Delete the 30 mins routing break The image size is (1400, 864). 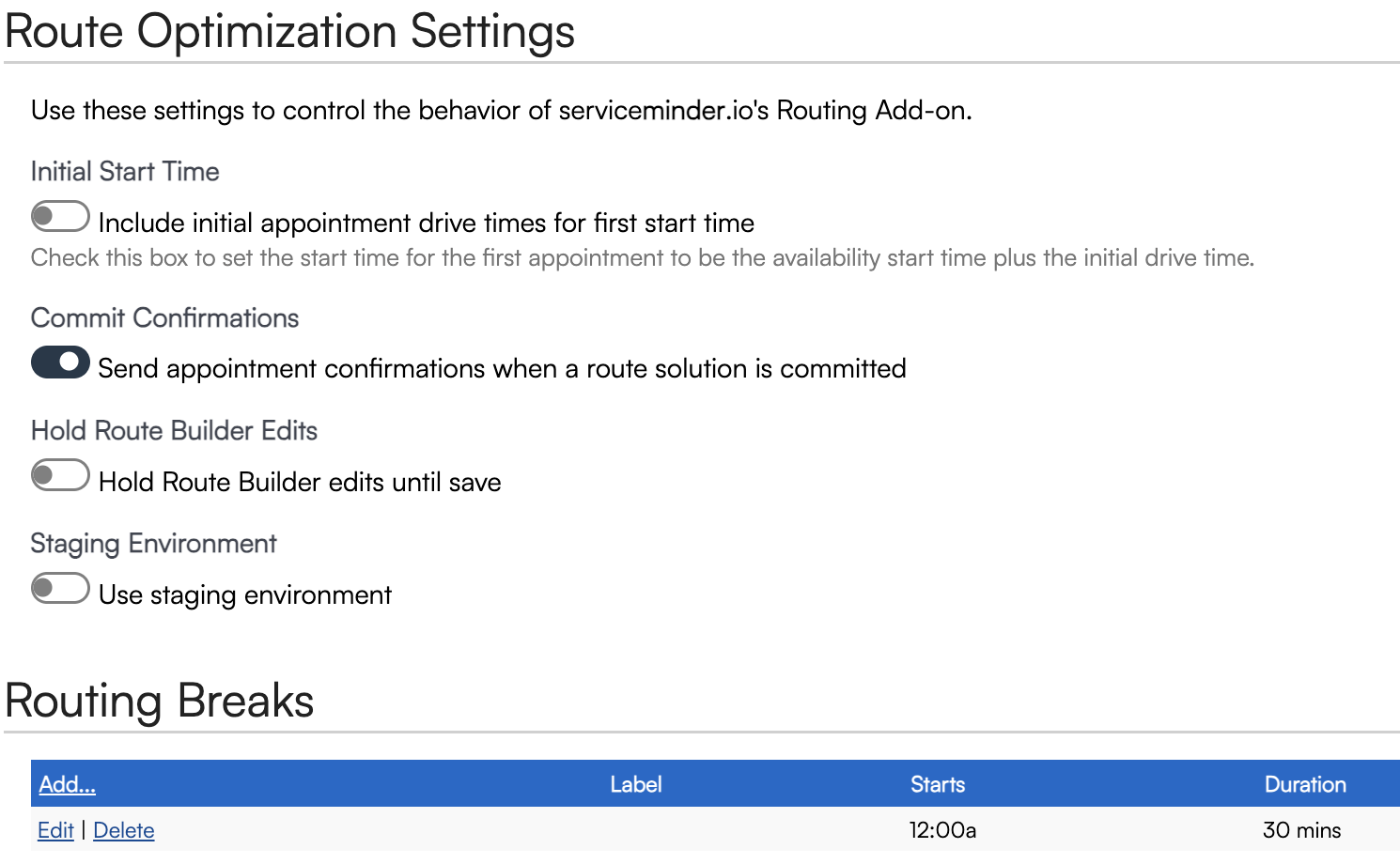pos(124,830)
